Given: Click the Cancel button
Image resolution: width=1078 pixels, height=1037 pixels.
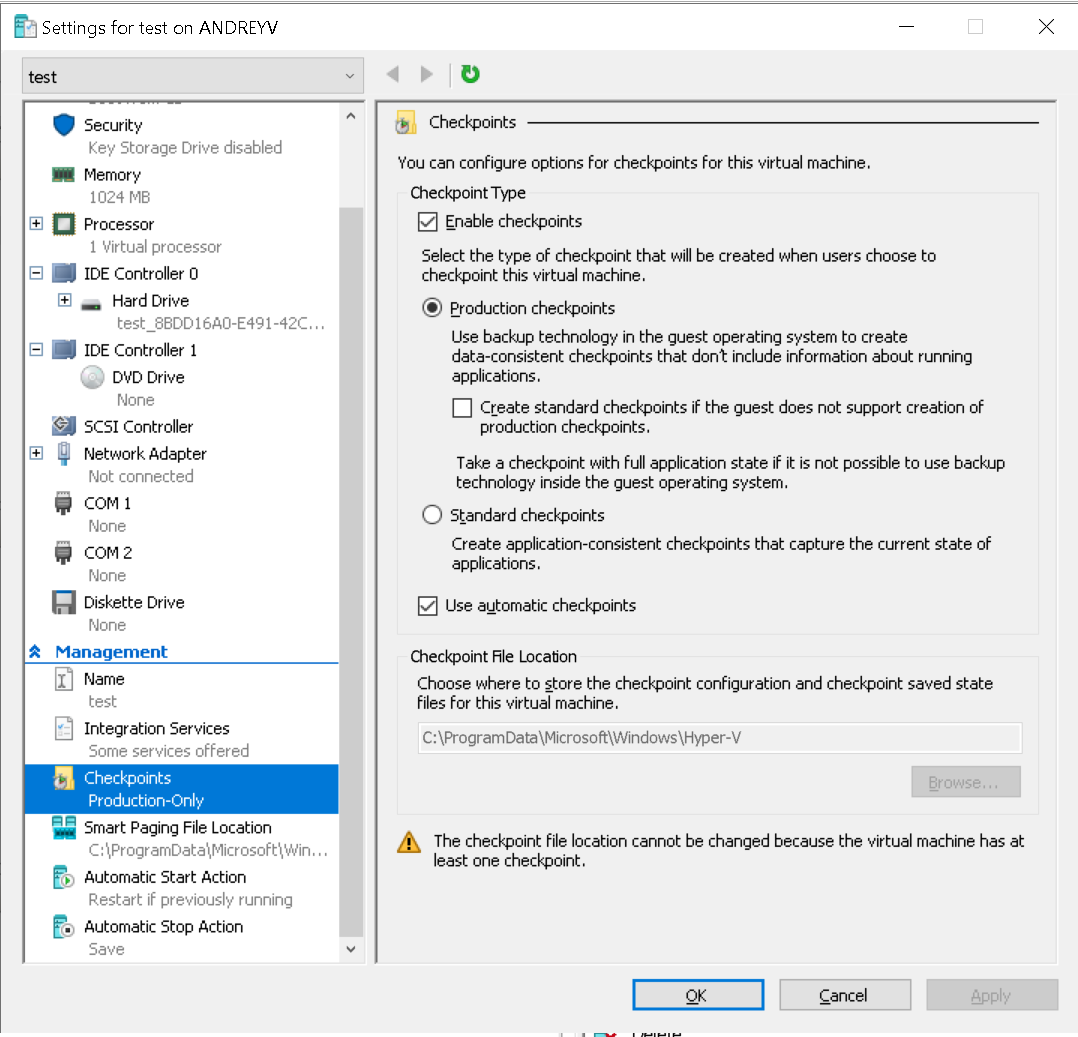Looking at the screenshot, I should 844,995.
